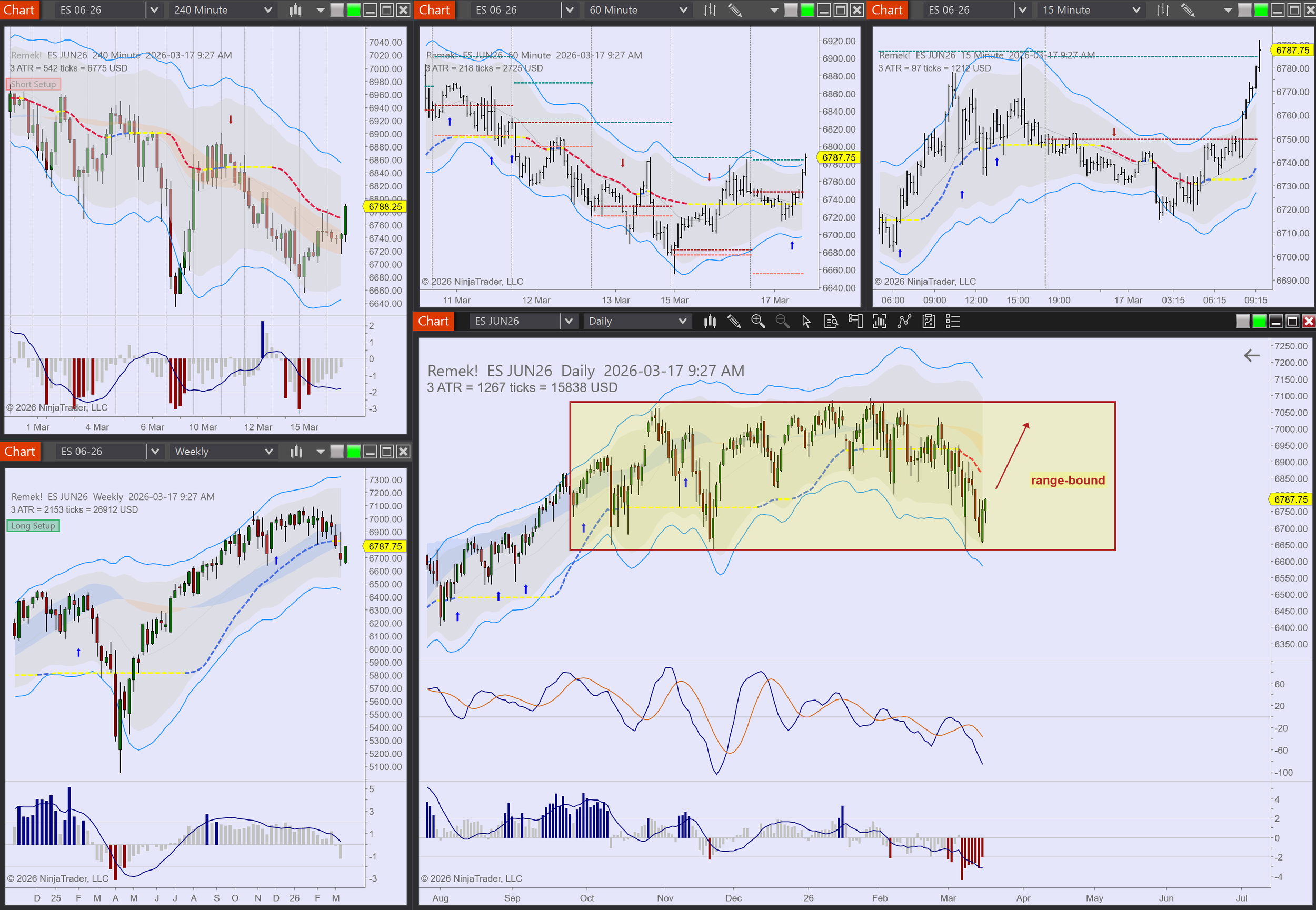1316x910 pixels.
Task: Click the Long Setup label
Action: click(33, 526)
